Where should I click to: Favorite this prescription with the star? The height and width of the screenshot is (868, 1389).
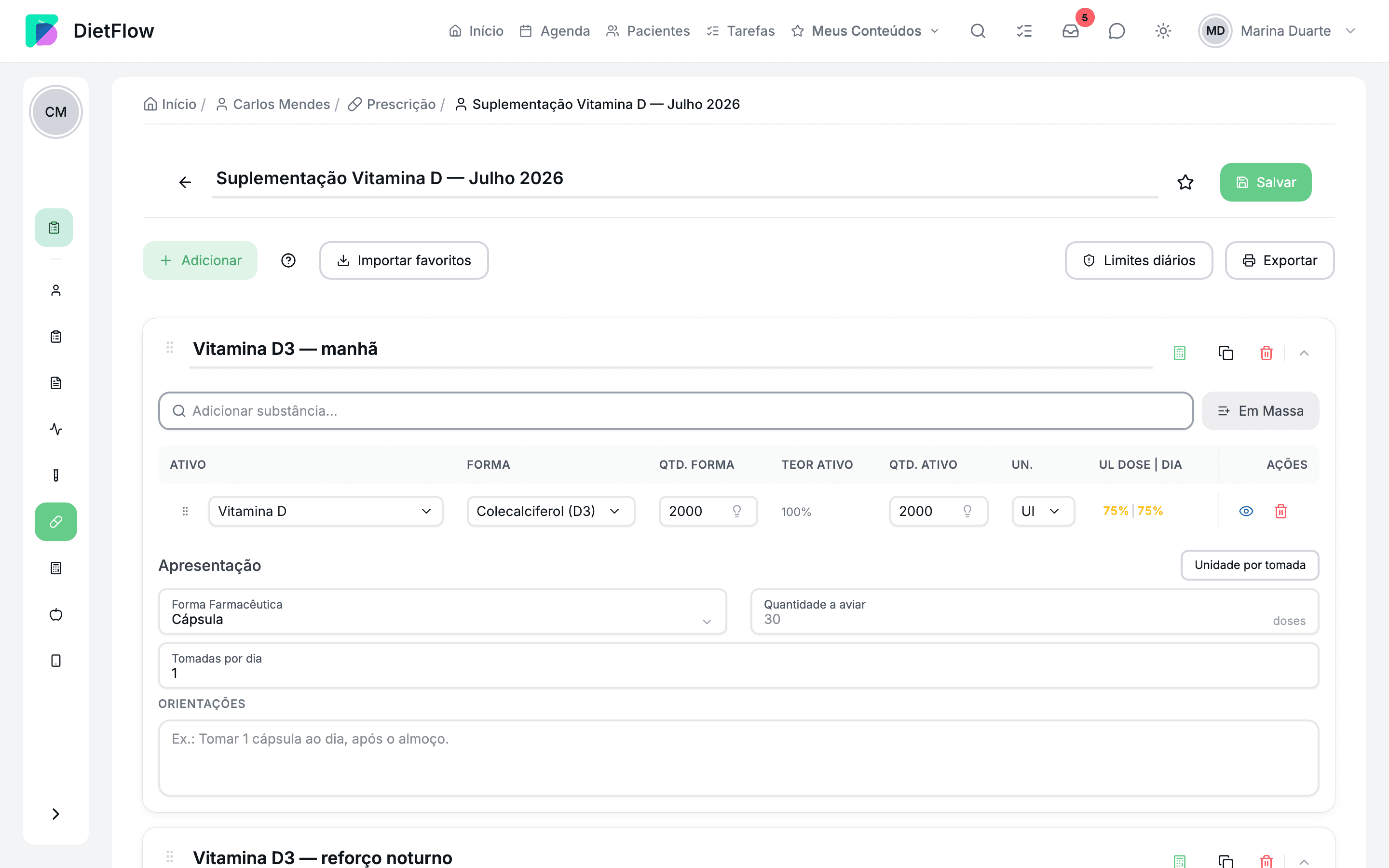pos(1185,182)
